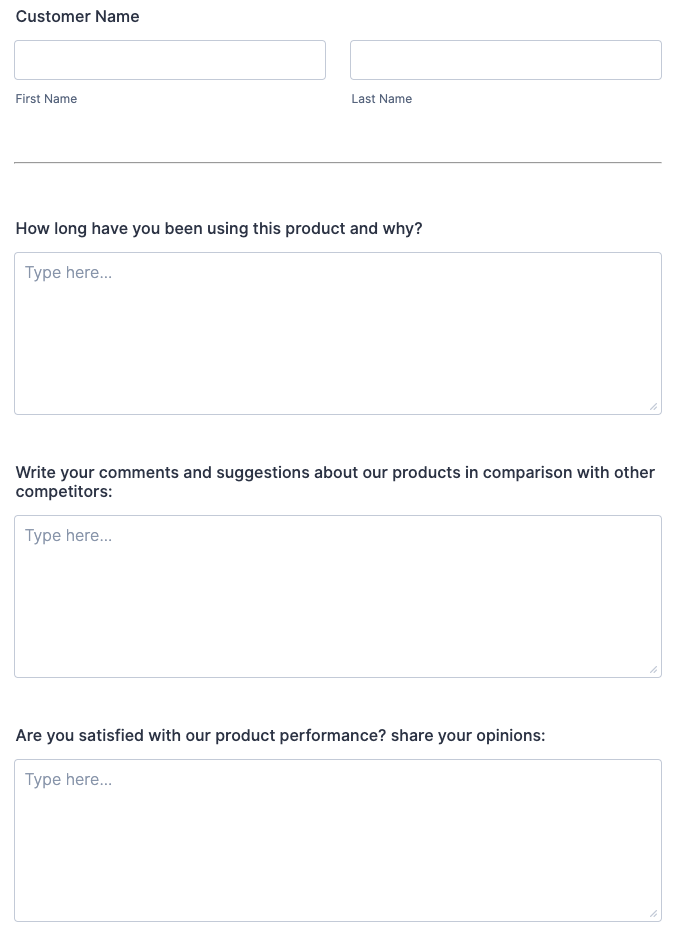674x933 pixels.
Task: Click "Type here..." placeholder under satisfaction question
Action: [68, 780]
